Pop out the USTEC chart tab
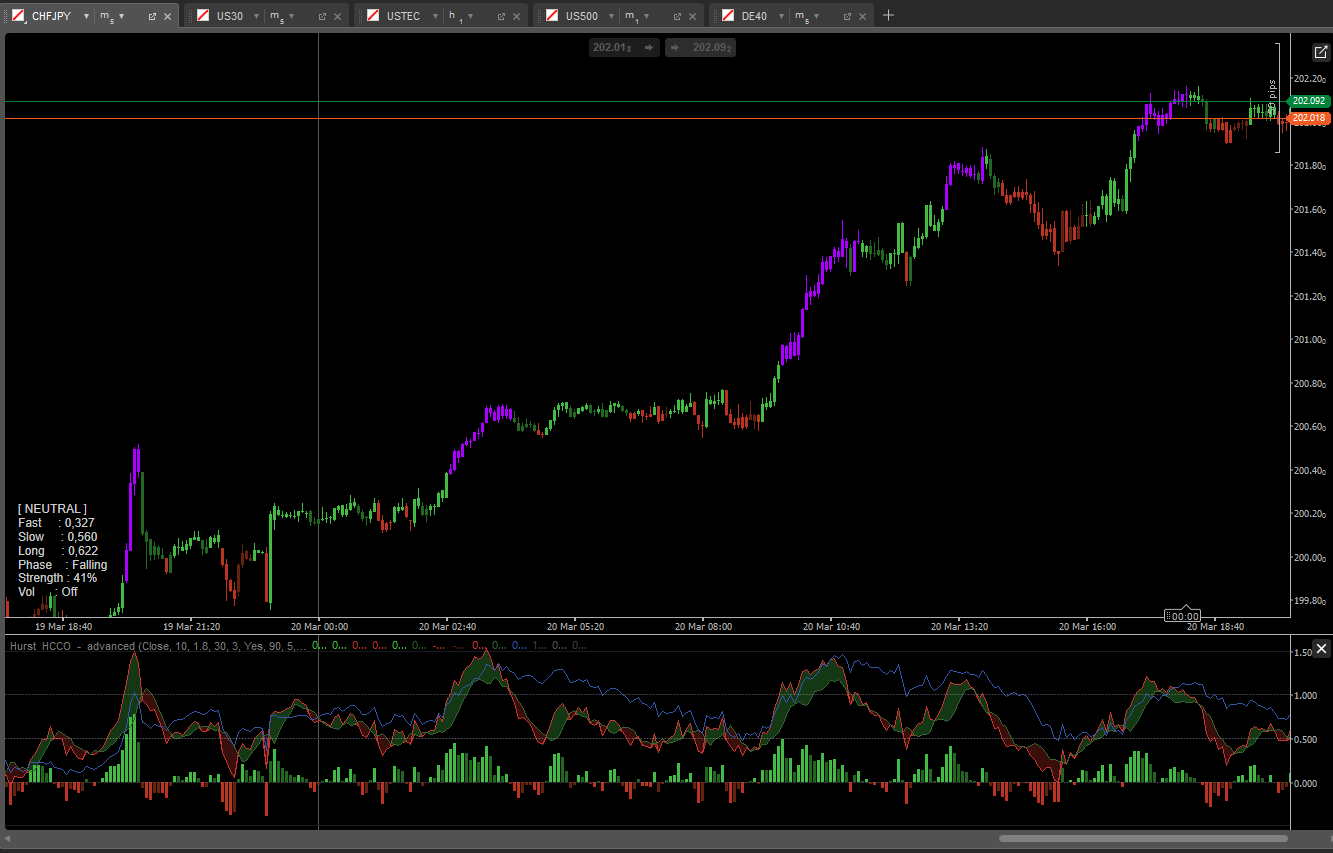The width and height of the screenshot is (1333, 853). (500, 16)
